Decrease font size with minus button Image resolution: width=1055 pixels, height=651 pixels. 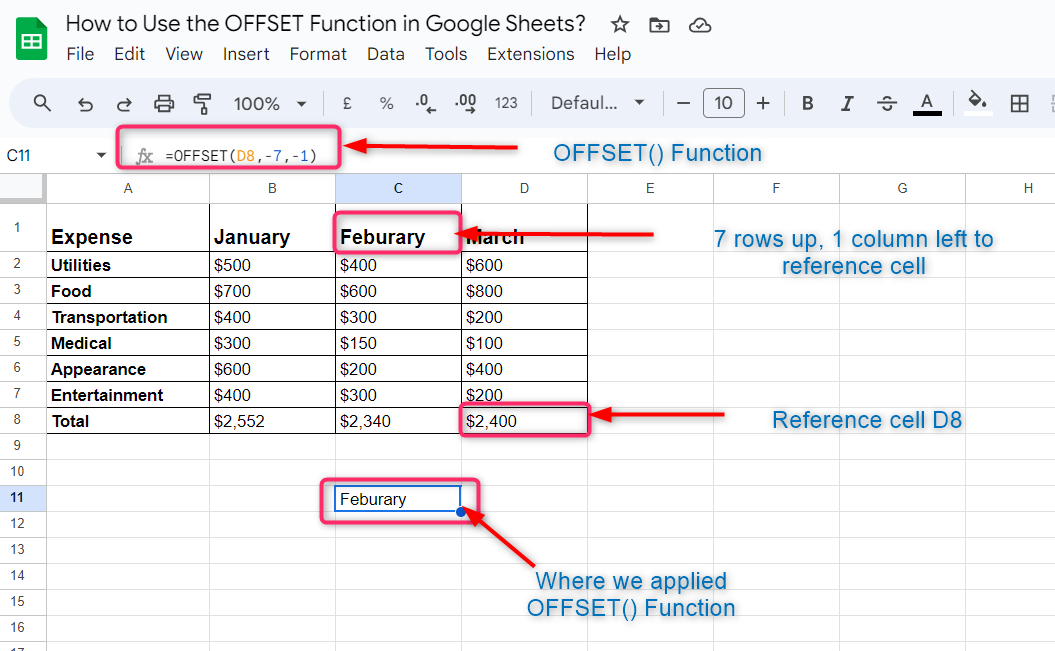tap(684, 103)
